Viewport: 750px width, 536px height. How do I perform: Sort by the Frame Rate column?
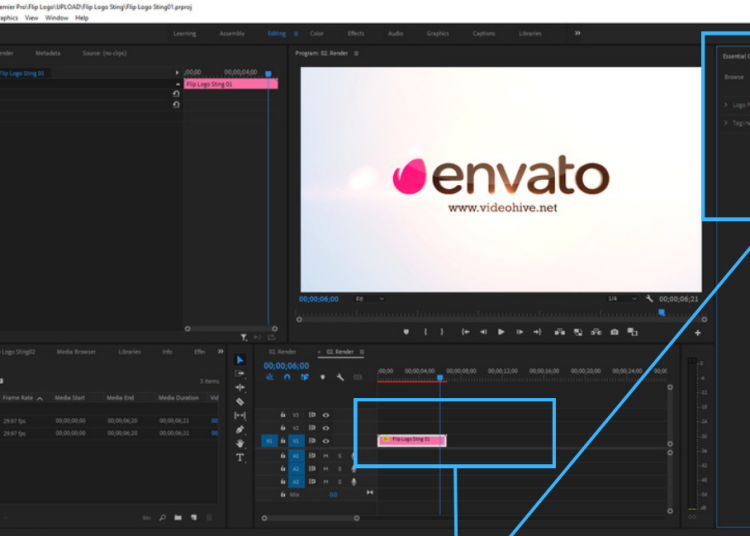click(18, 398)
